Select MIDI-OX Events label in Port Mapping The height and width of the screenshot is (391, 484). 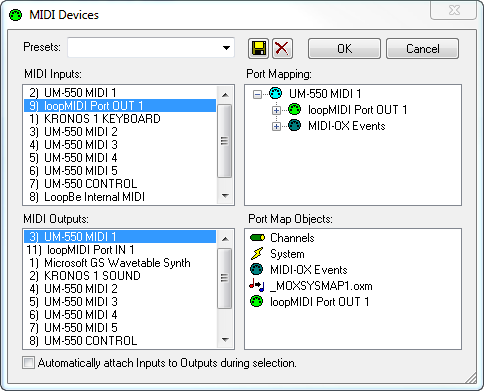pos(347,126)
